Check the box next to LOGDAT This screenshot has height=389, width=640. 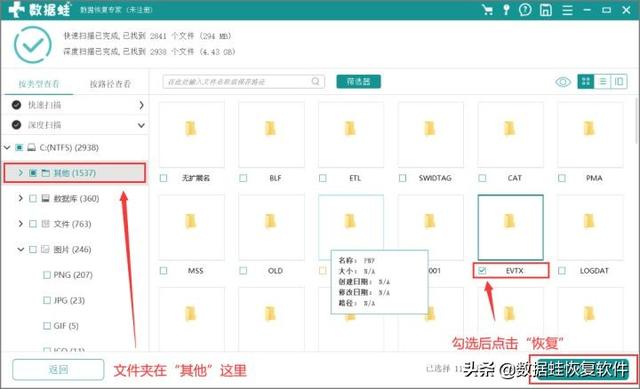click(562, 271)
